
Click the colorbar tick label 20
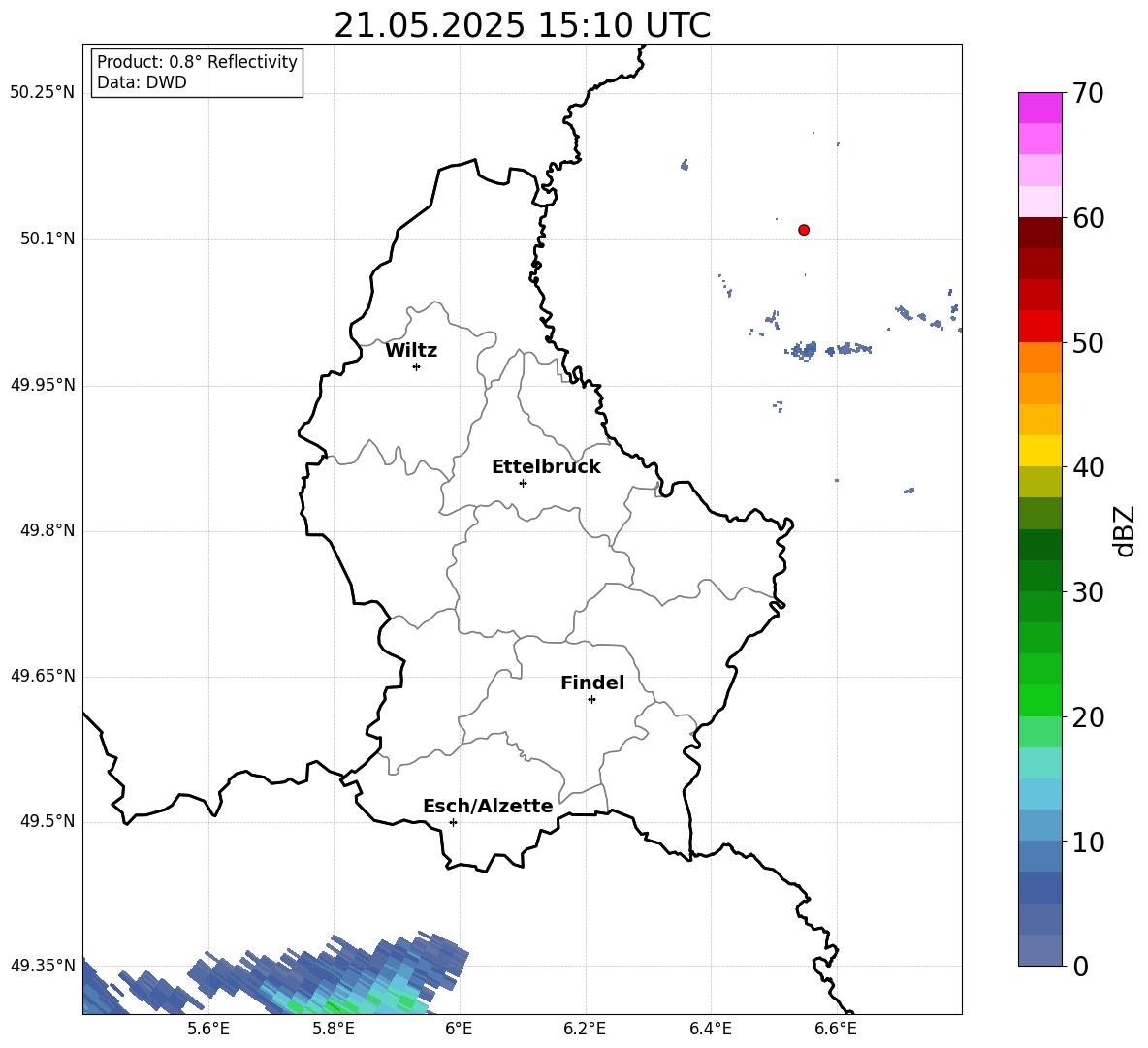[x=1088, y=718]
